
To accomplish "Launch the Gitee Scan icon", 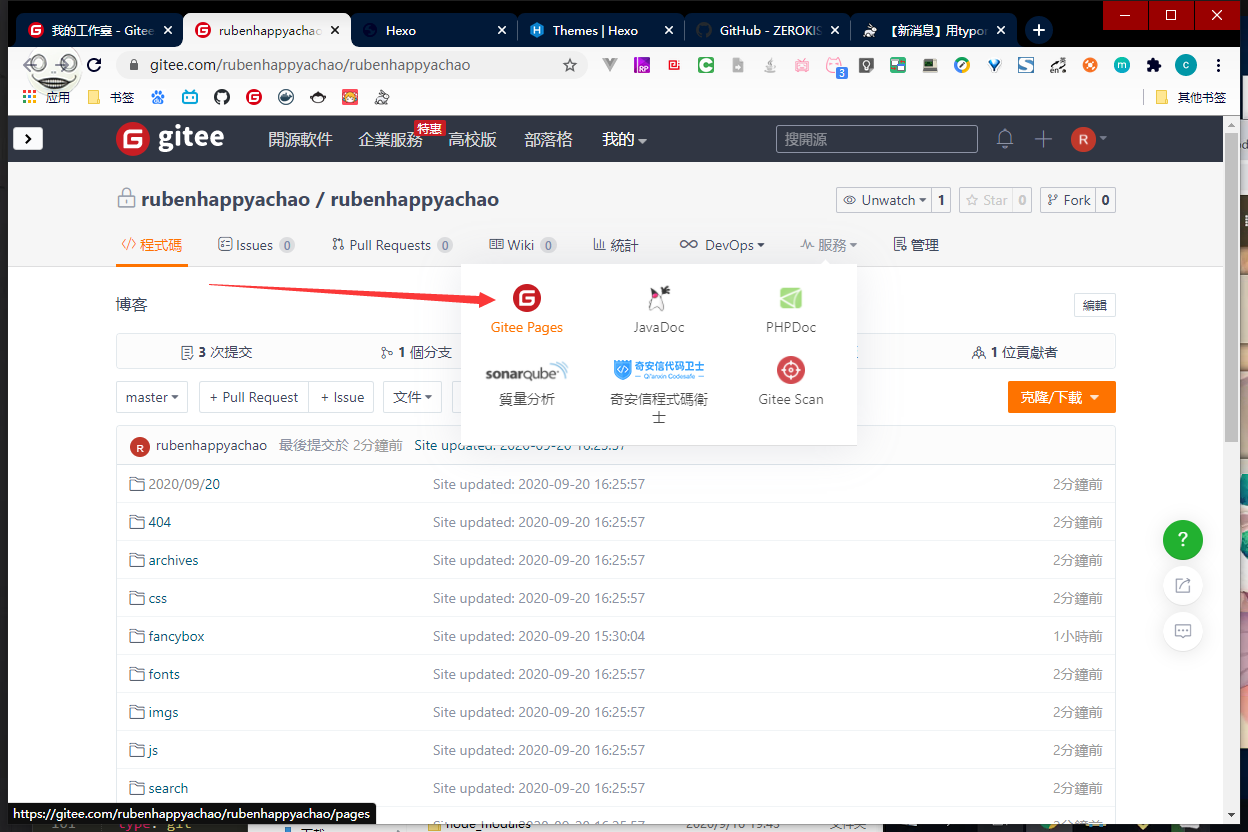I will [x=790, y=370].
